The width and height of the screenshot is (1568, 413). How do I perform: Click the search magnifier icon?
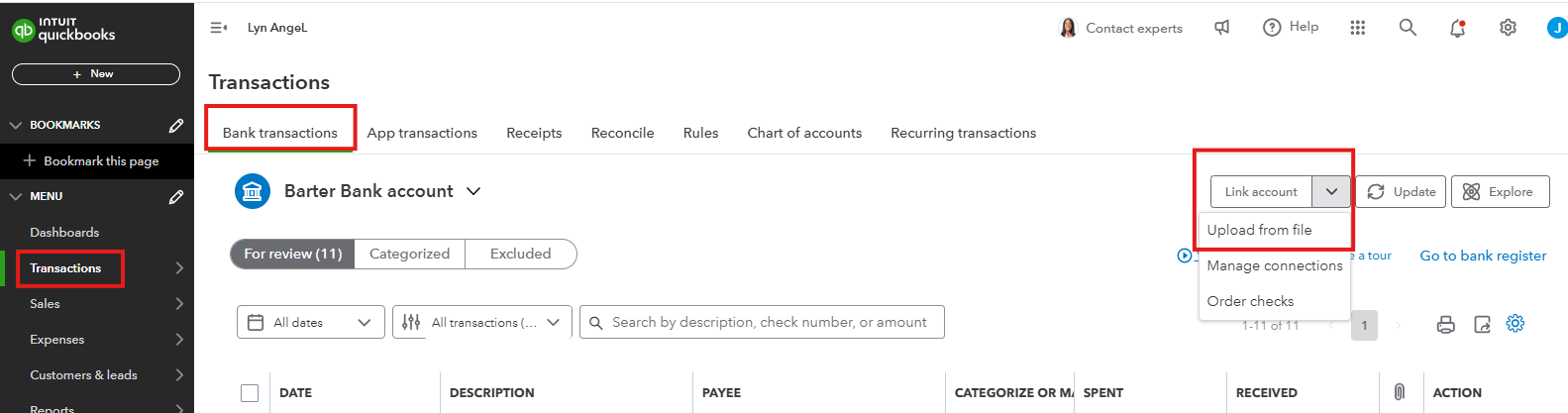(1408, 28)
